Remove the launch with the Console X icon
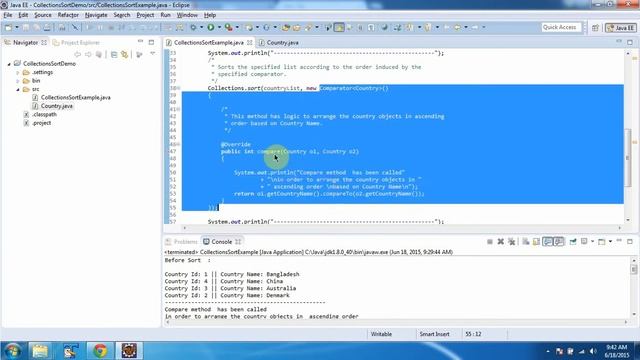 click(500, 242)
